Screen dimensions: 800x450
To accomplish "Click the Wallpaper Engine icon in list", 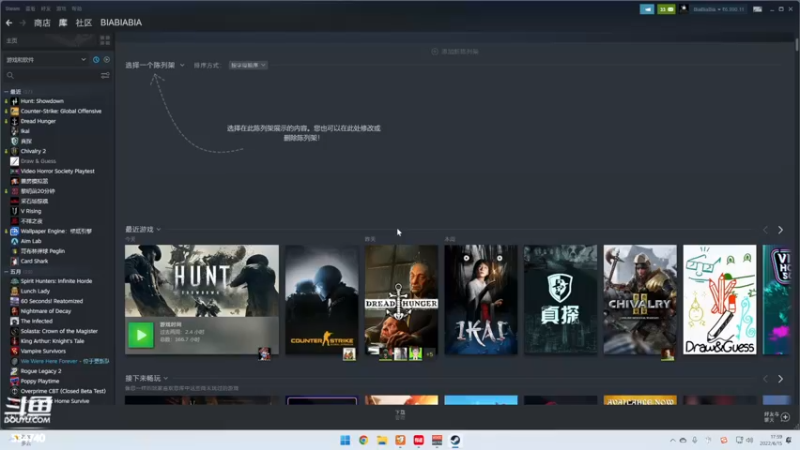I will click(14, 231).
